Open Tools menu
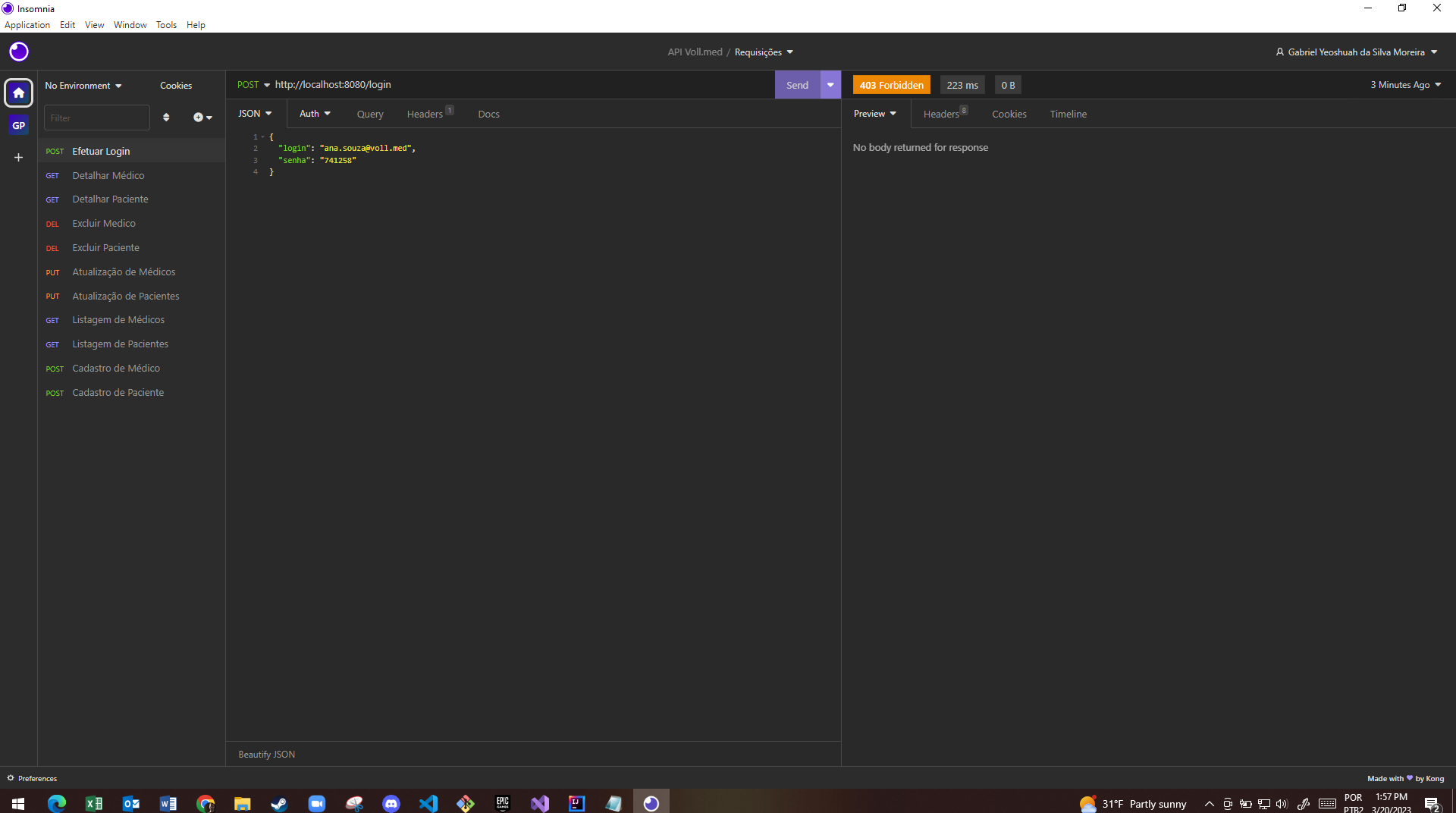The image size is (1456, 813). point(166,25)
